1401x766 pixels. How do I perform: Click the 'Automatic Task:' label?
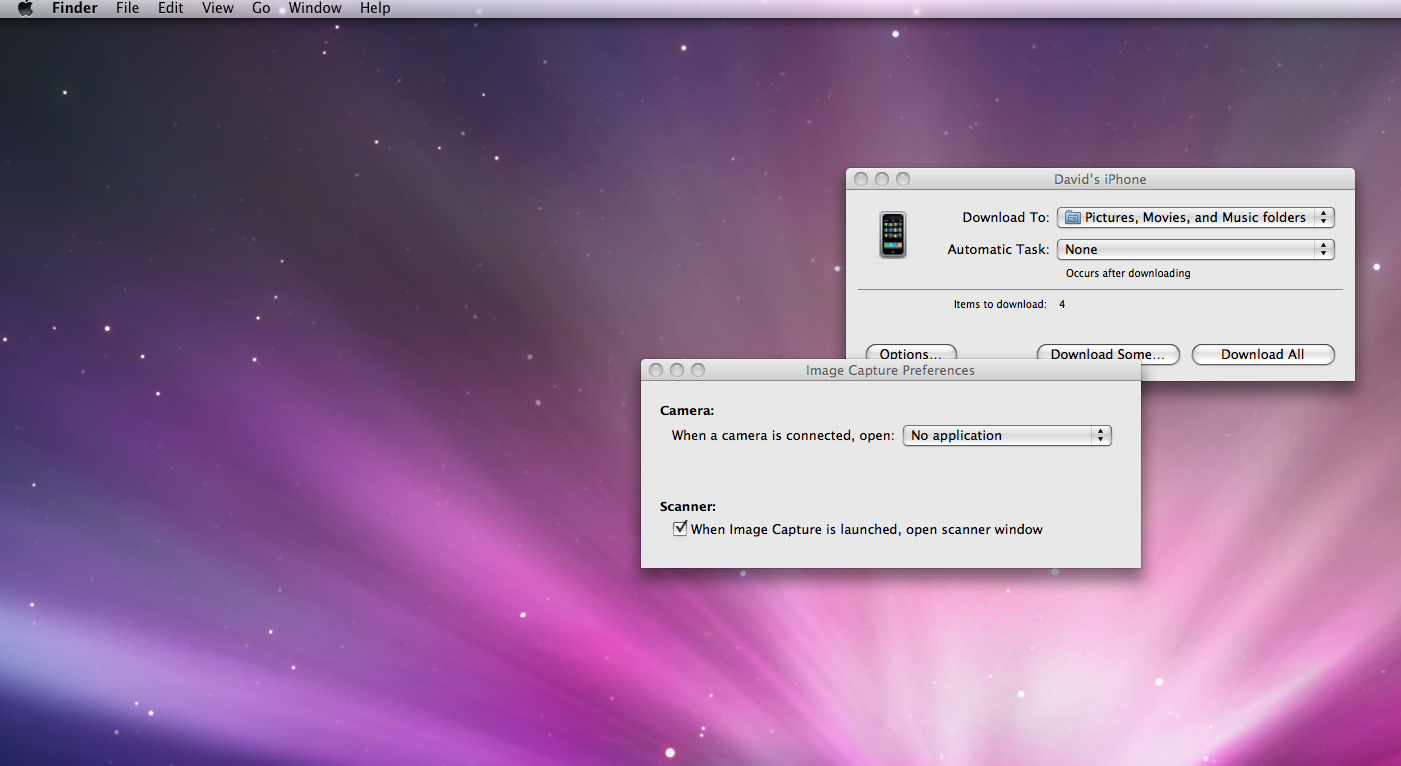[998, 249]
